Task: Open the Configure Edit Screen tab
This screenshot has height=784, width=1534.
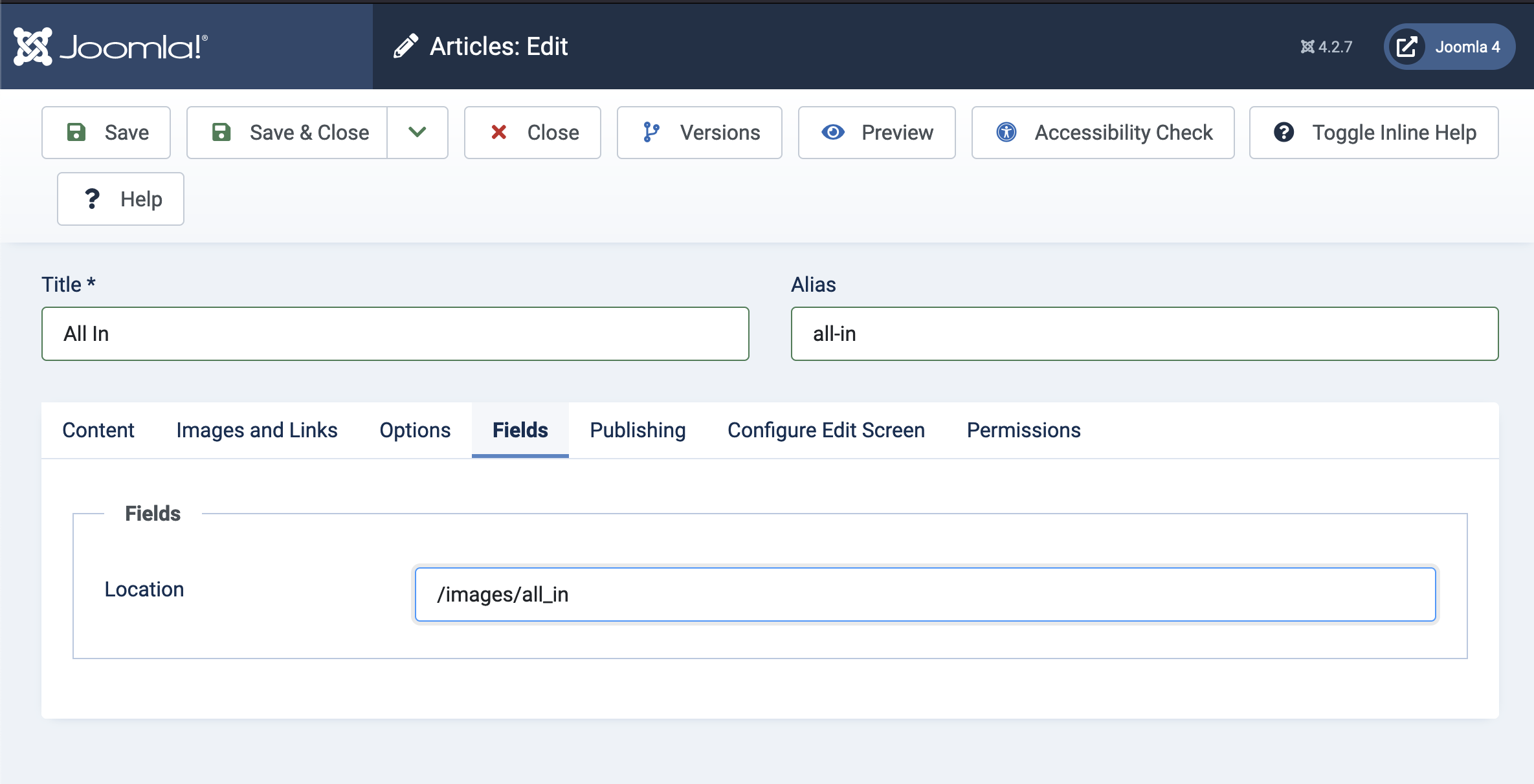Action: click(826, 430)
